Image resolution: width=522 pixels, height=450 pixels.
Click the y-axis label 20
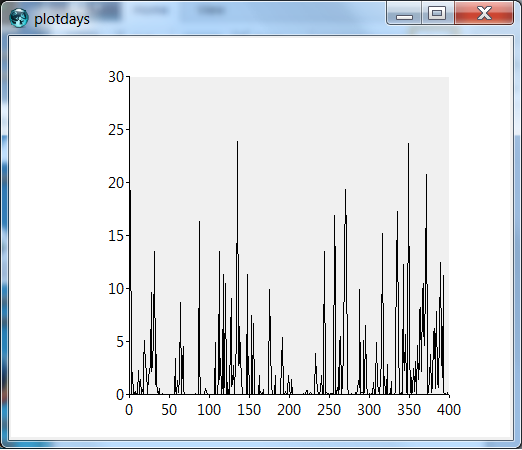coord(116,183)
